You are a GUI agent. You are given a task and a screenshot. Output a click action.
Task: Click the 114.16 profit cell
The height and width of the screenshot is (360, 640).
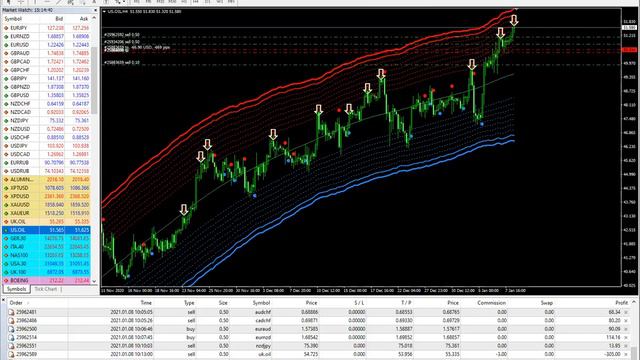click(613, 338)
